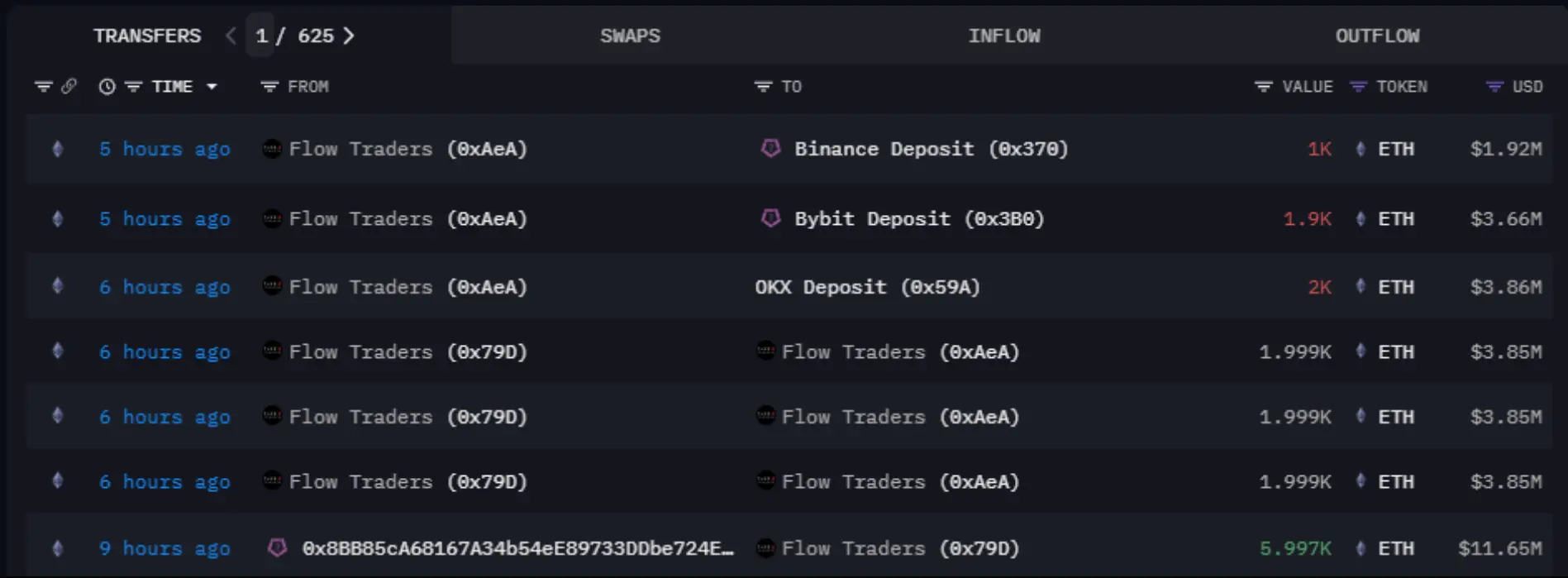1568x578 pixels.
Task: Click the '9 hours ago' timestamp link
Action: 164,547
